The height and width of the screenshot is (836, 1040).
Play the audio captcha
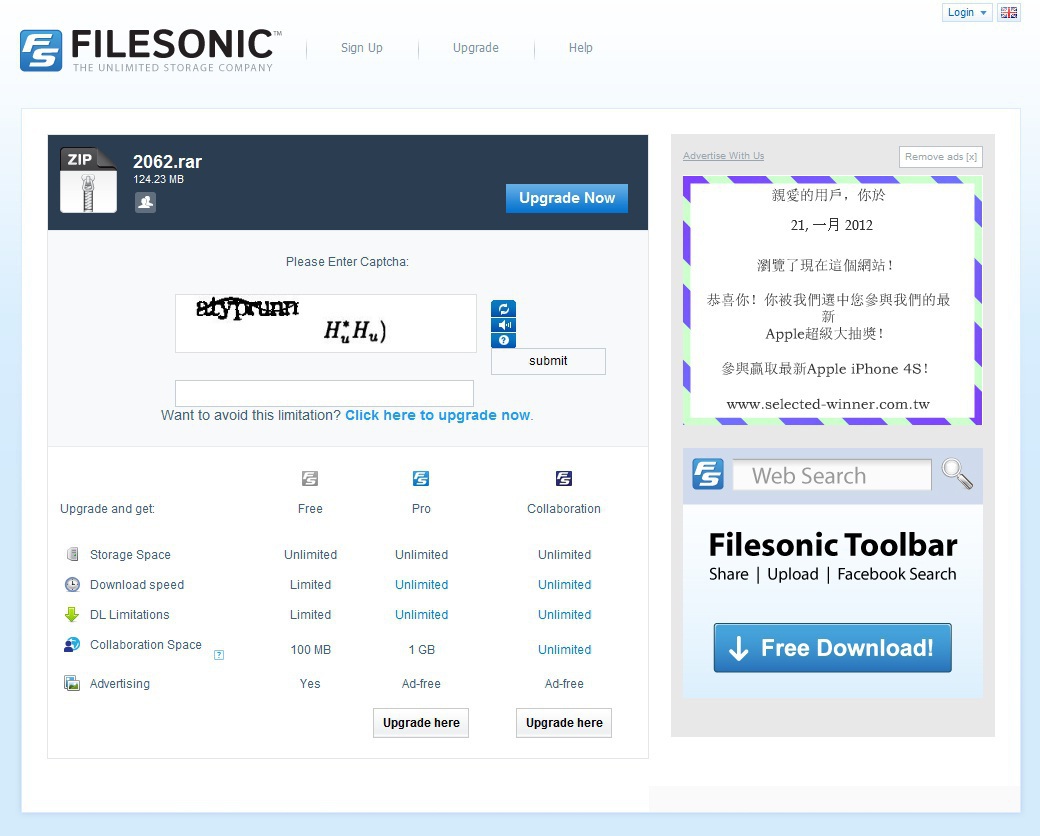click(x=503, y=324)
